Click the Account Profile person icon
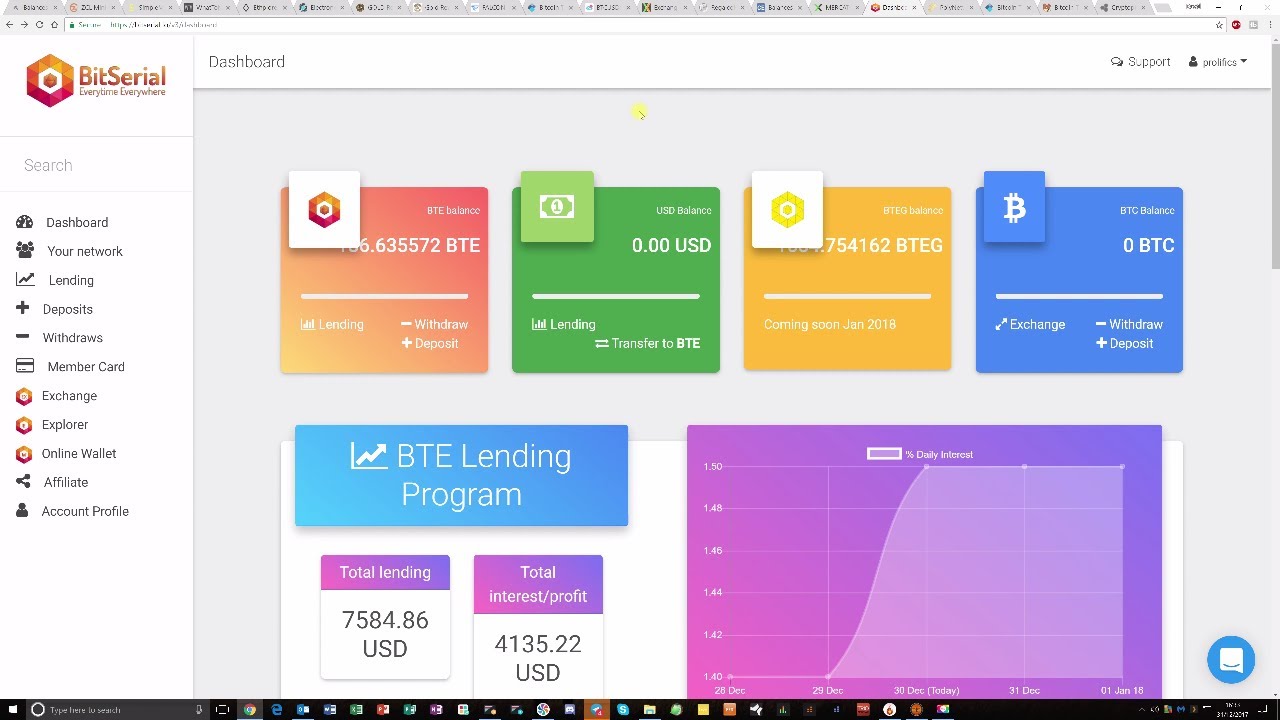Screen dimensions: 1280x720 click(x=22, y=511)
